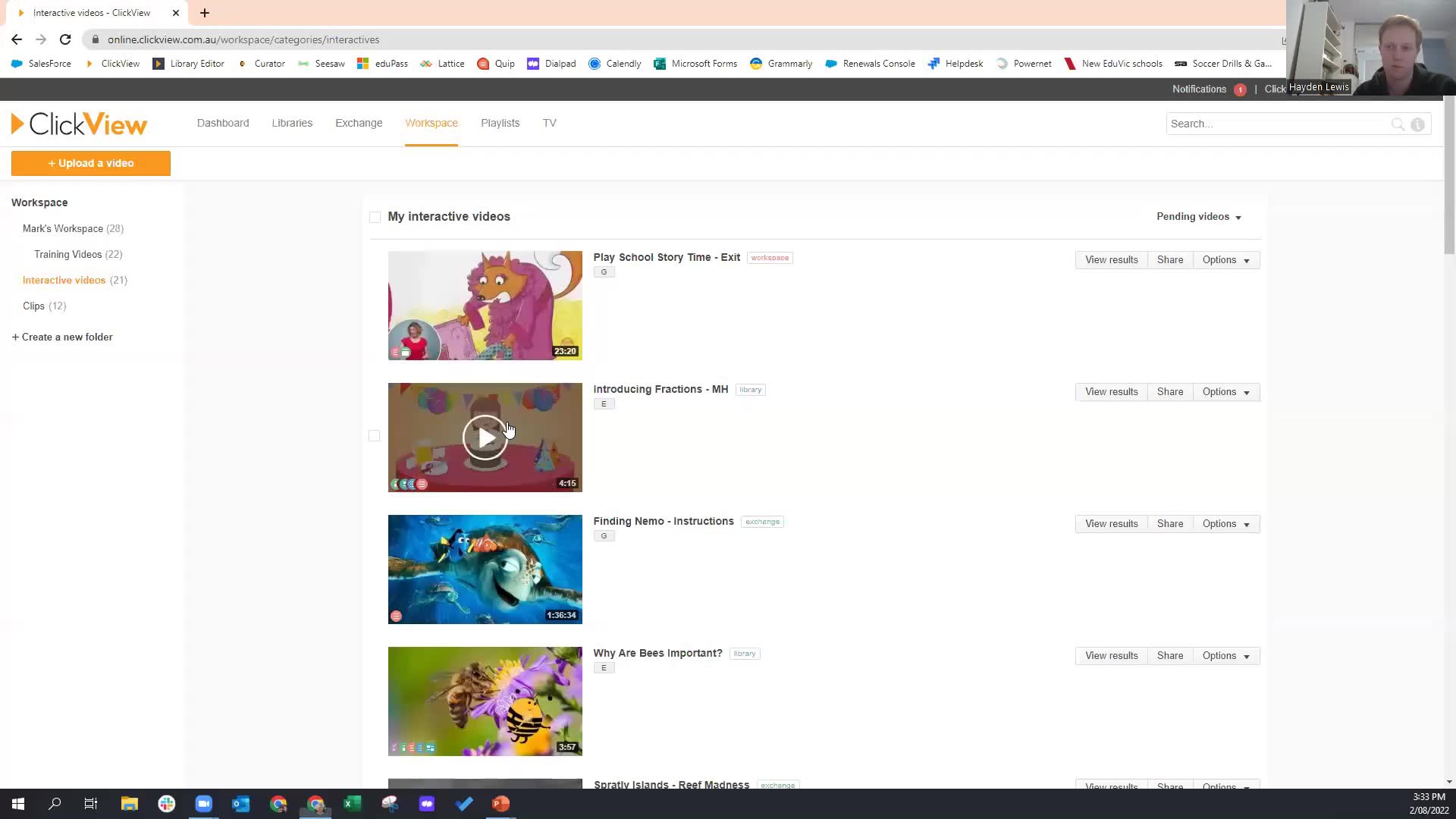Open the Clips folder in sidebar

(34, 306)
